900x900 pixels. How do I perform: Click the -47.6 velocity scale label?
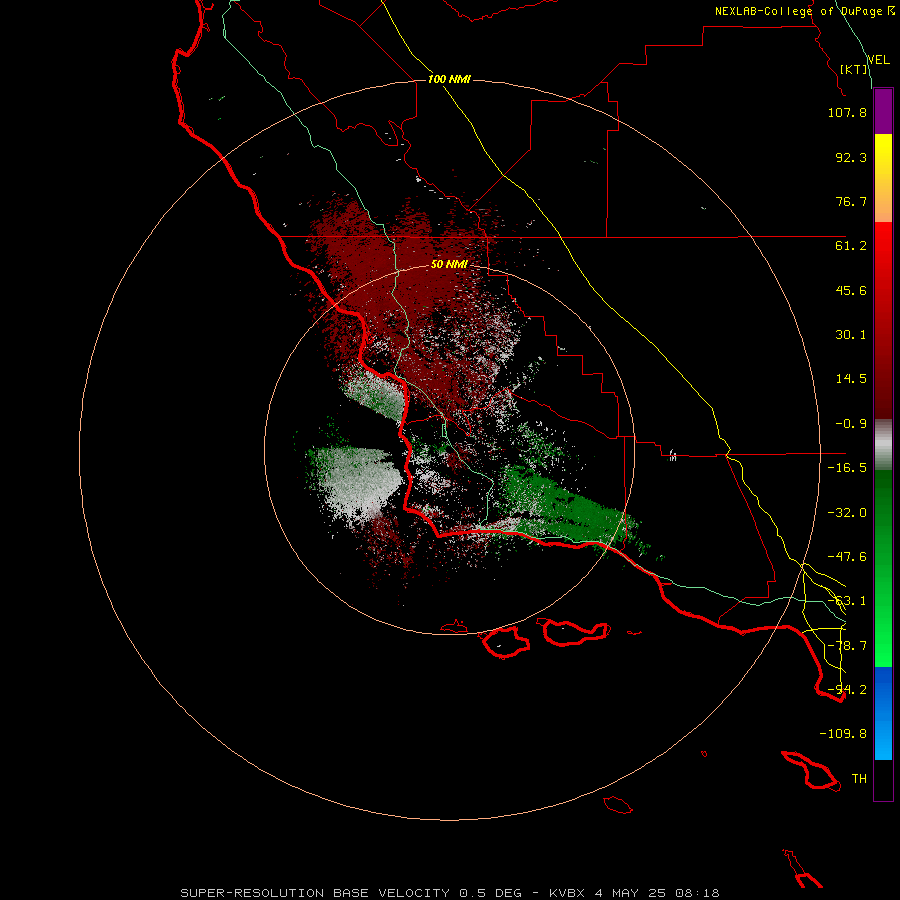coord(847,557)
